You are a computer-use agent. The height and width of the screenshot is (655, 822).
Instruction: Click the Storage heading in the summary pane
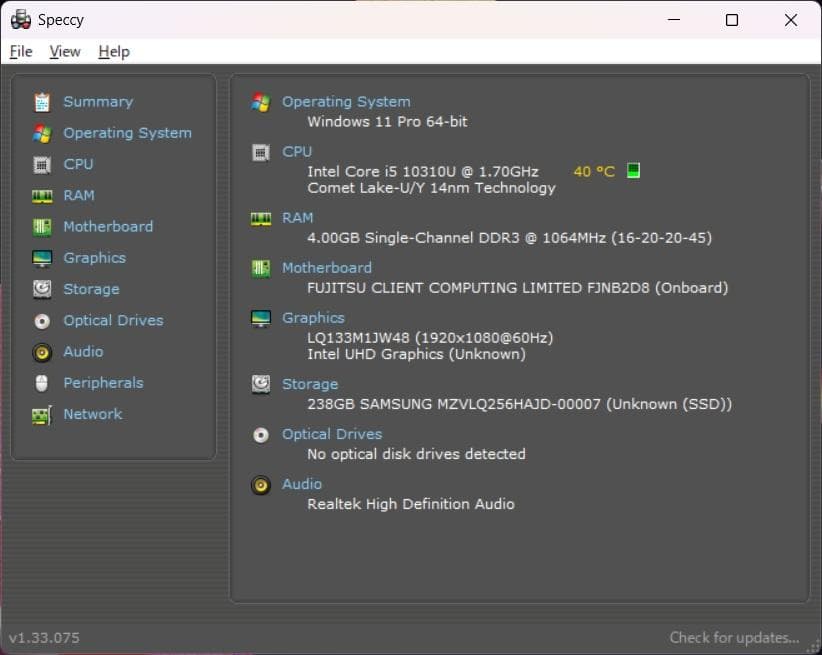click(309, 384)
